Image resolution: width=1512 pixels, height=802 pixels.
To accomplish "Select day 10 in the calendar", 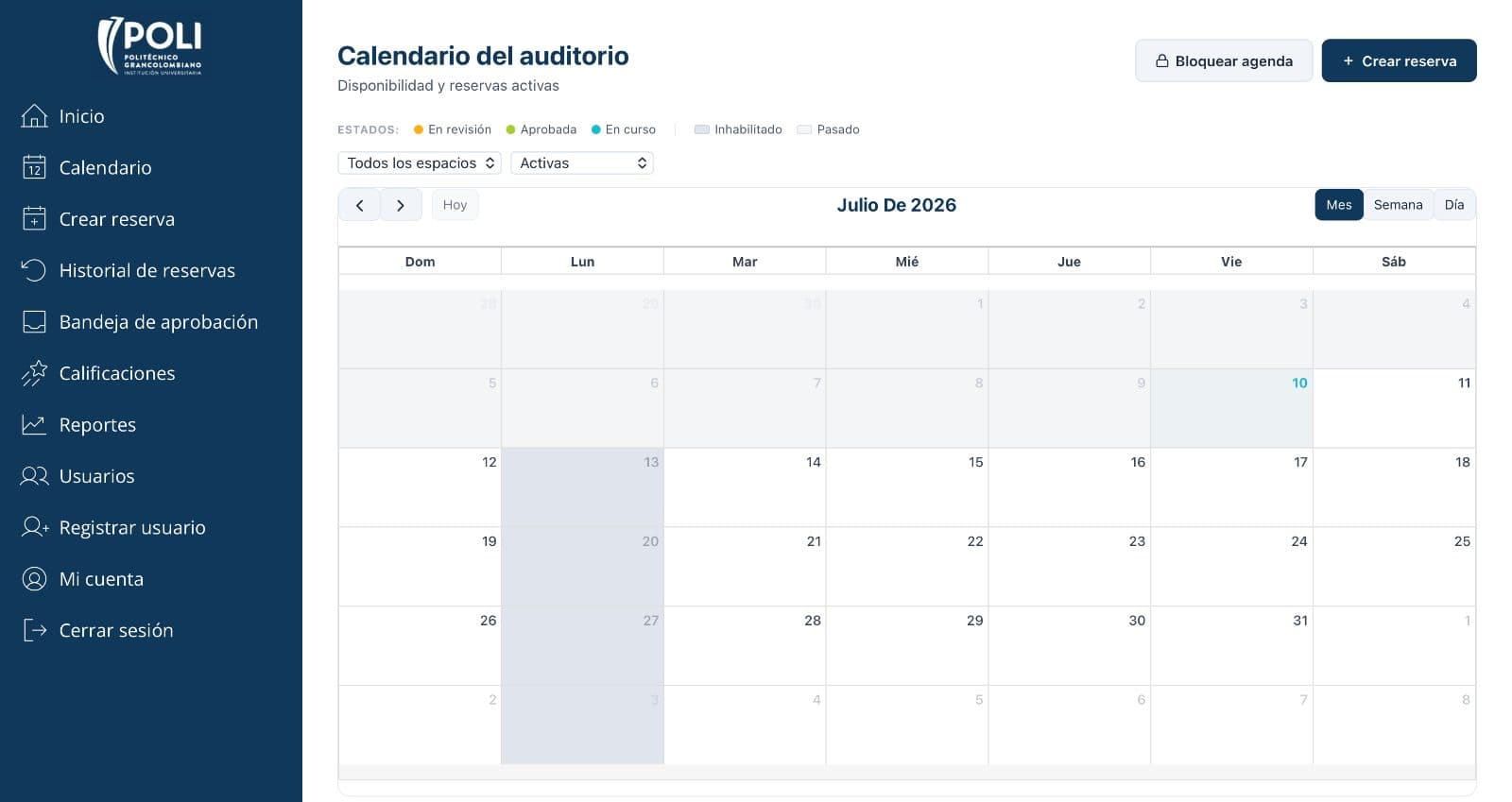I will 1231,408.
